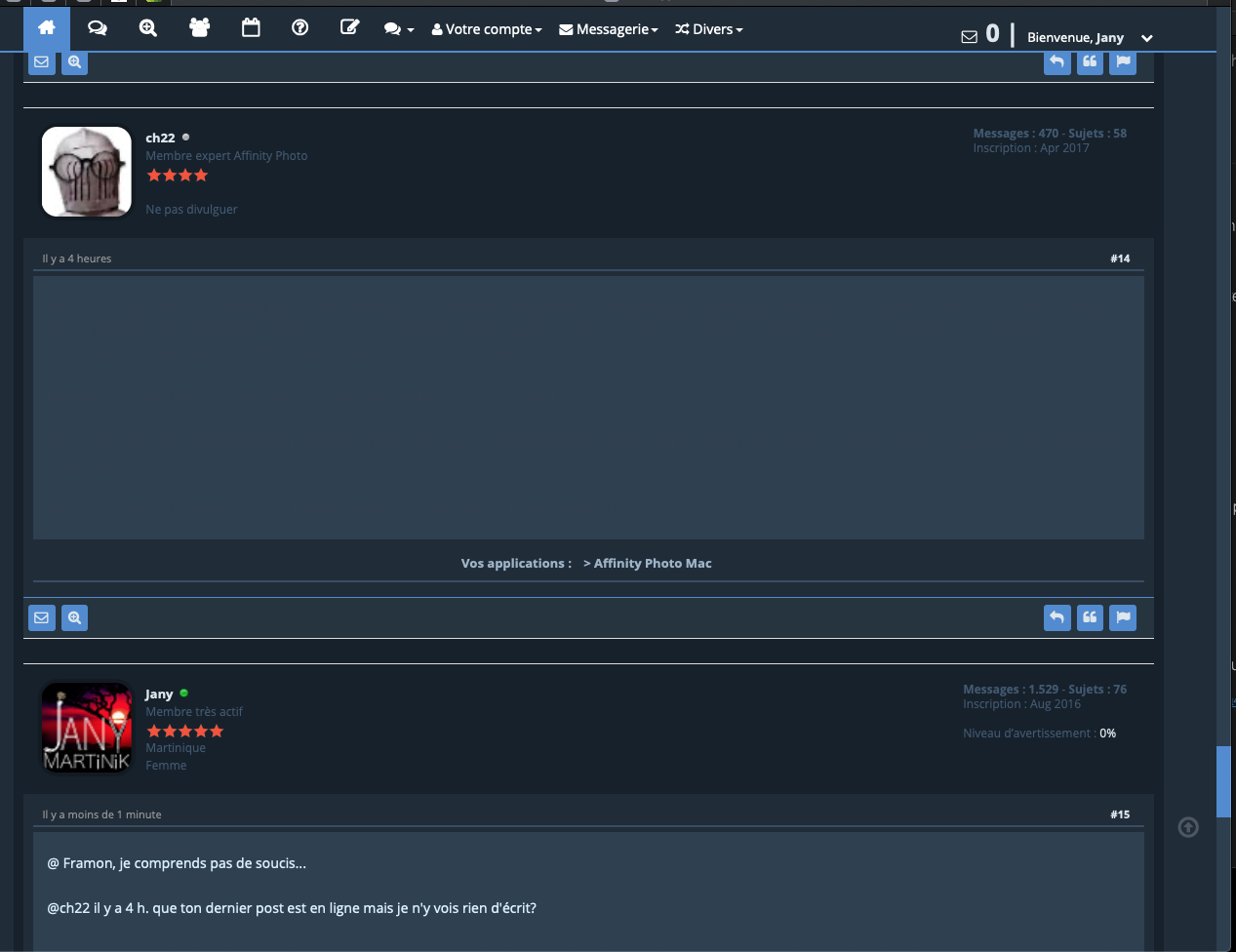Reply arrow icon above ch22's post

pos(1057,62)
